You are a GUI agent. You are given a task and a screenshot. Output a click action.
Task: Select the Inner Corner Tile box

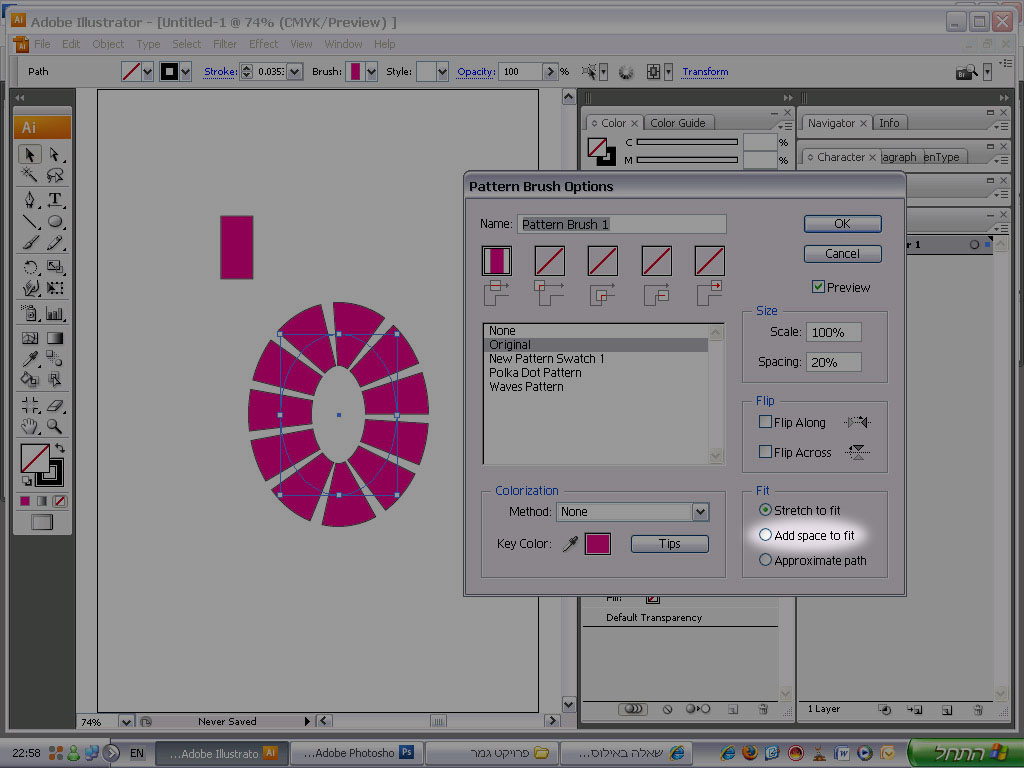coord(602,261)
